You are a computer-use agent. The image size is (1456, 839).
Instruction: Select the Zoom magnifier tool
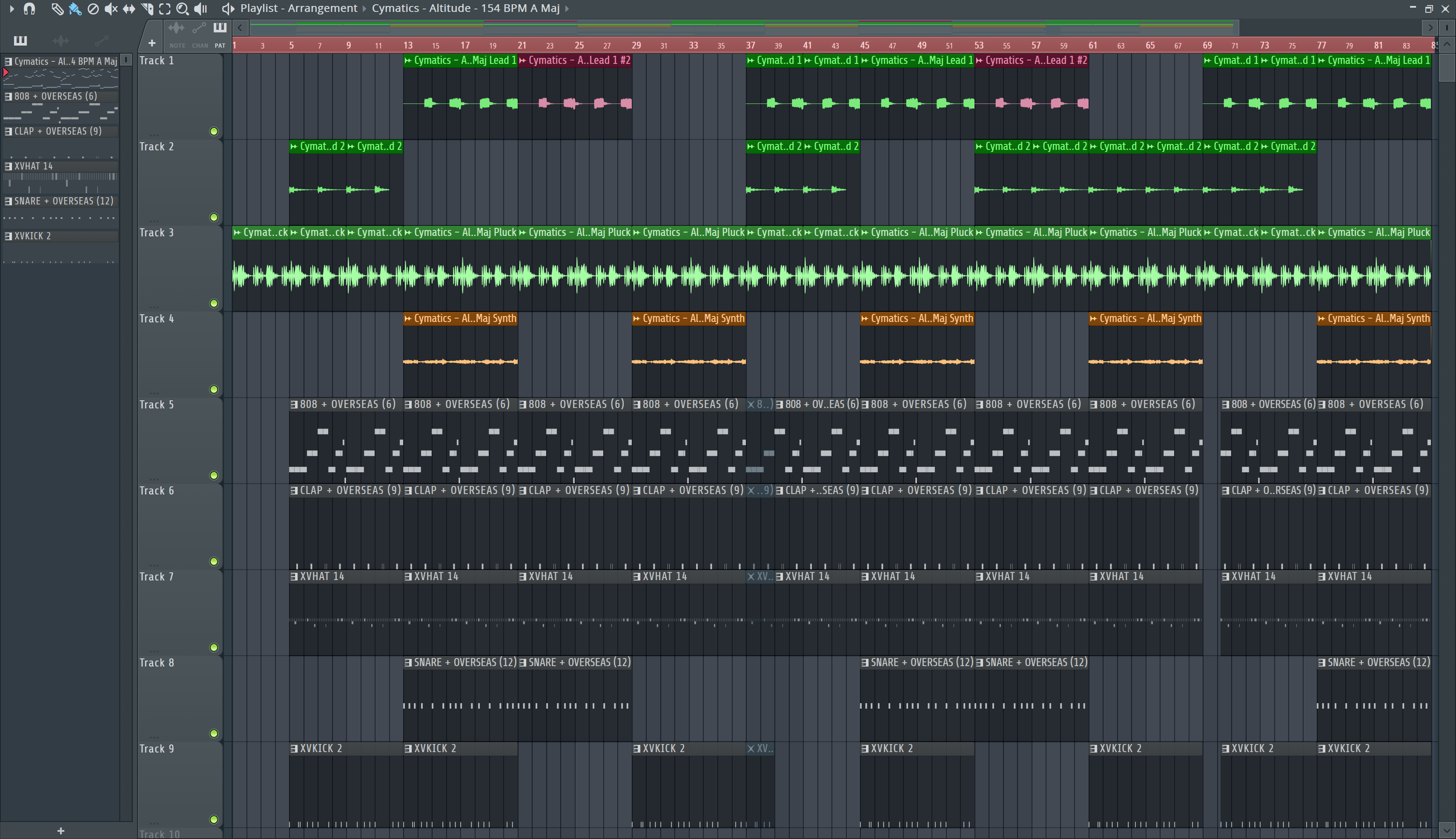click(x=183, y=9)
